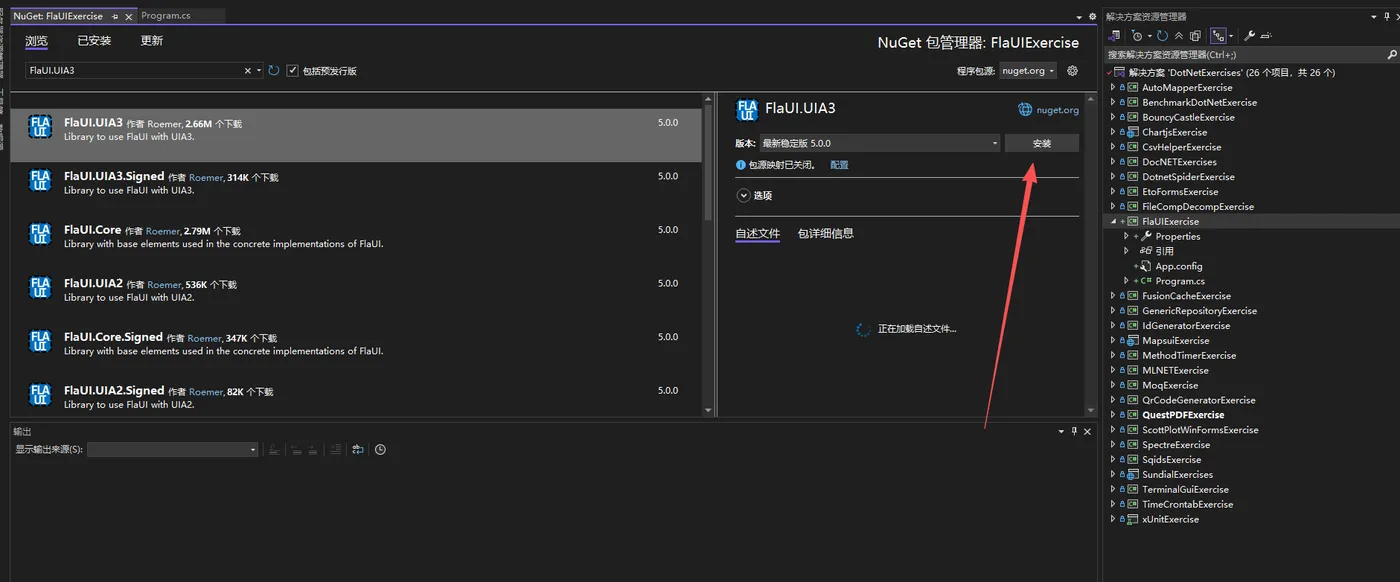Click the FlaUI.UIA2 package logo
Screen dimensions: 1400x582
pyautogui.click(x=40, y=288)
